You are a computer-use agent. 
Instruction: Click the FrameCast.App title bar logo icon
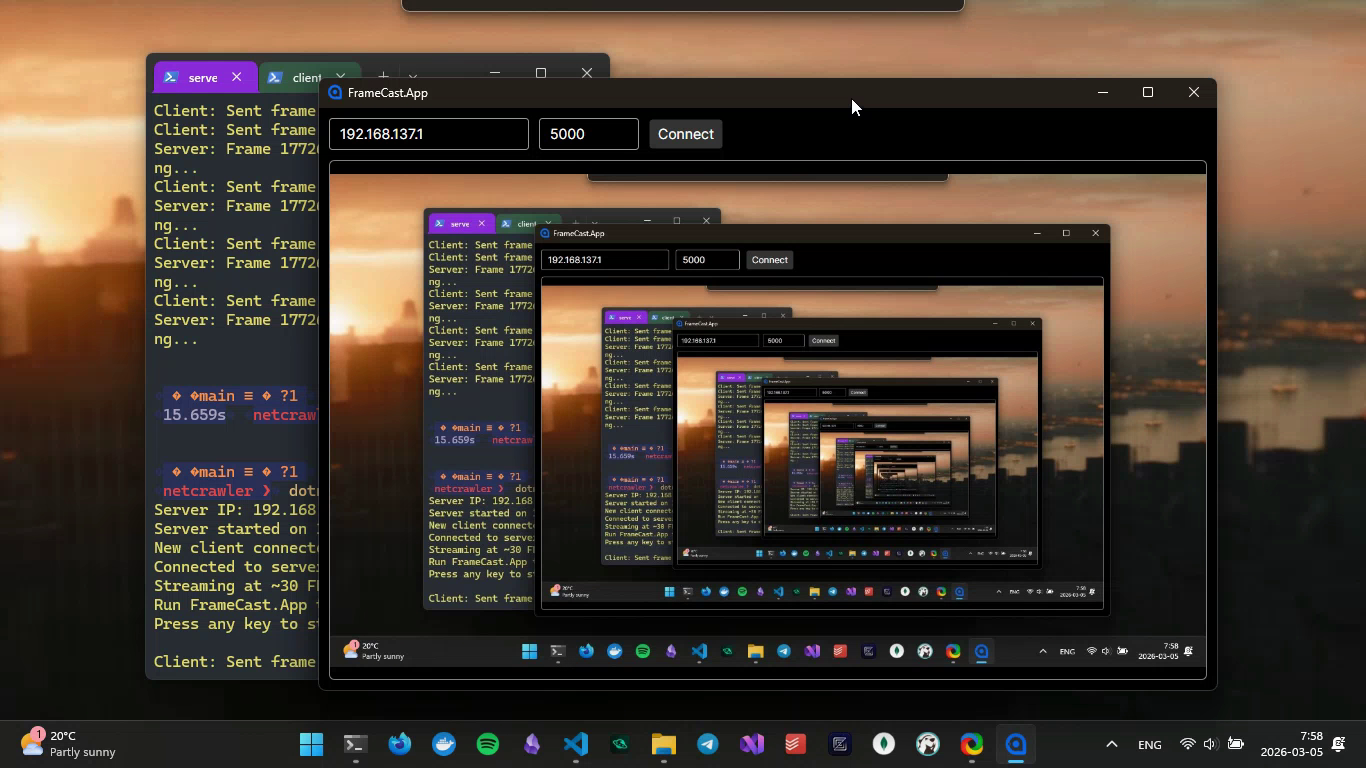pos(335,92)
